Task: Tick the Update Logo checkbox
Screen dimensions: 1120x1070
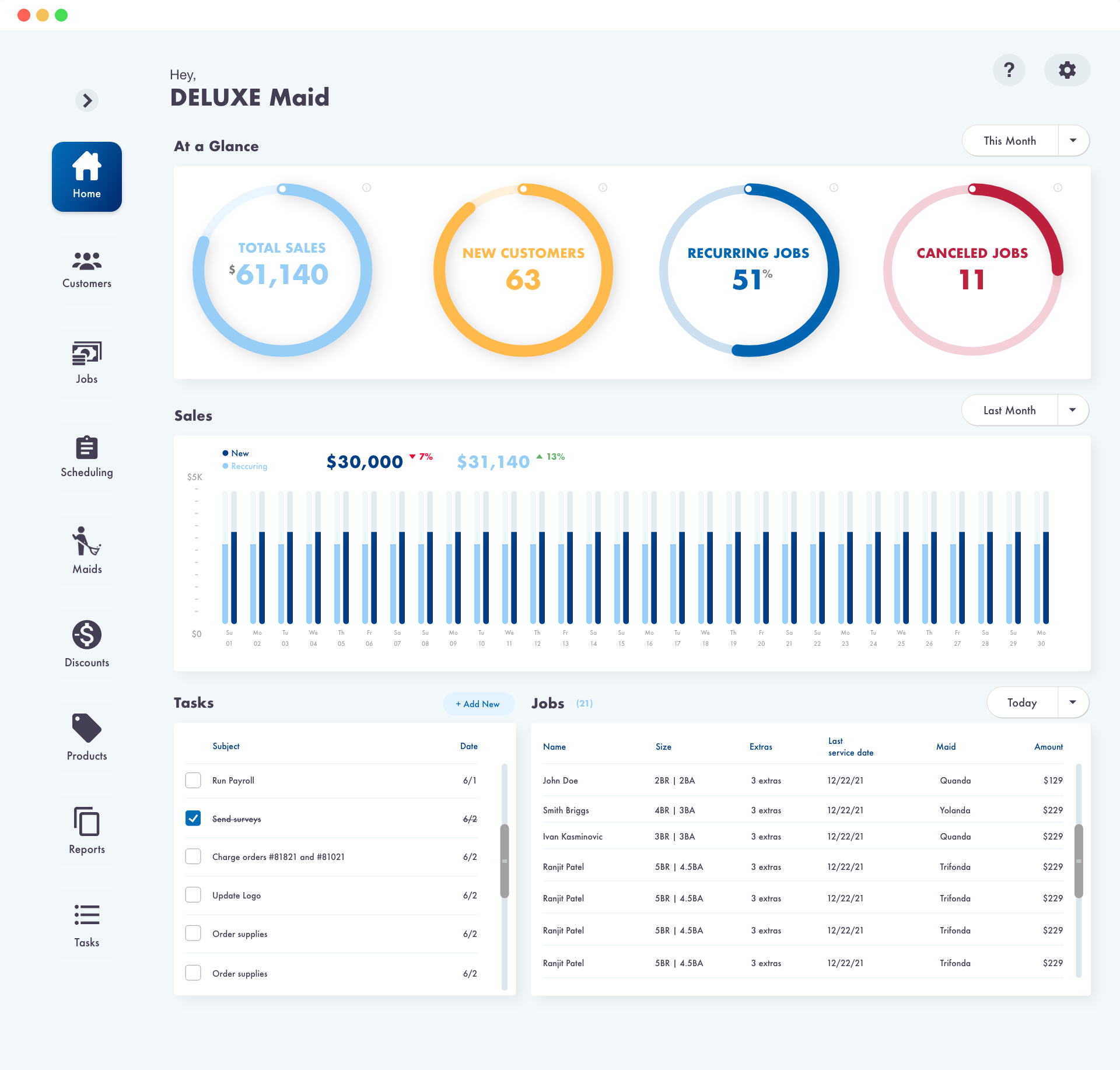Action: click(193, 894)
